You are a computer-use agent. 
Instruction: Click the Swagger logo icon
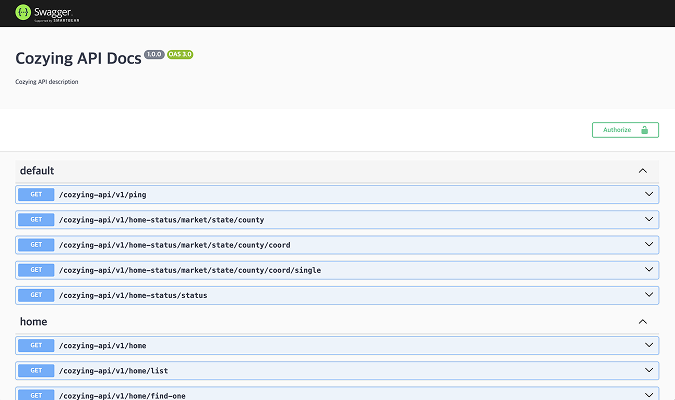(23, 13)
